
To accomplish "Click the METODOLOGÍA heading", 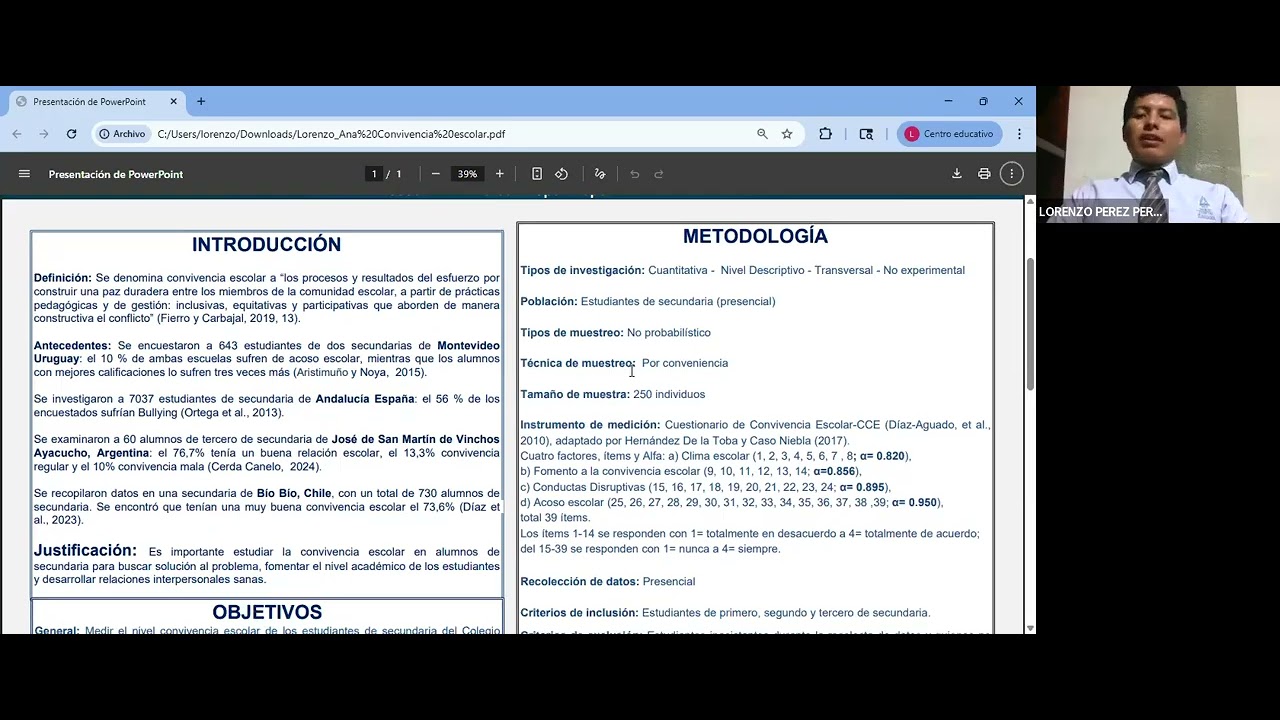I will click(x=755, y=237).
